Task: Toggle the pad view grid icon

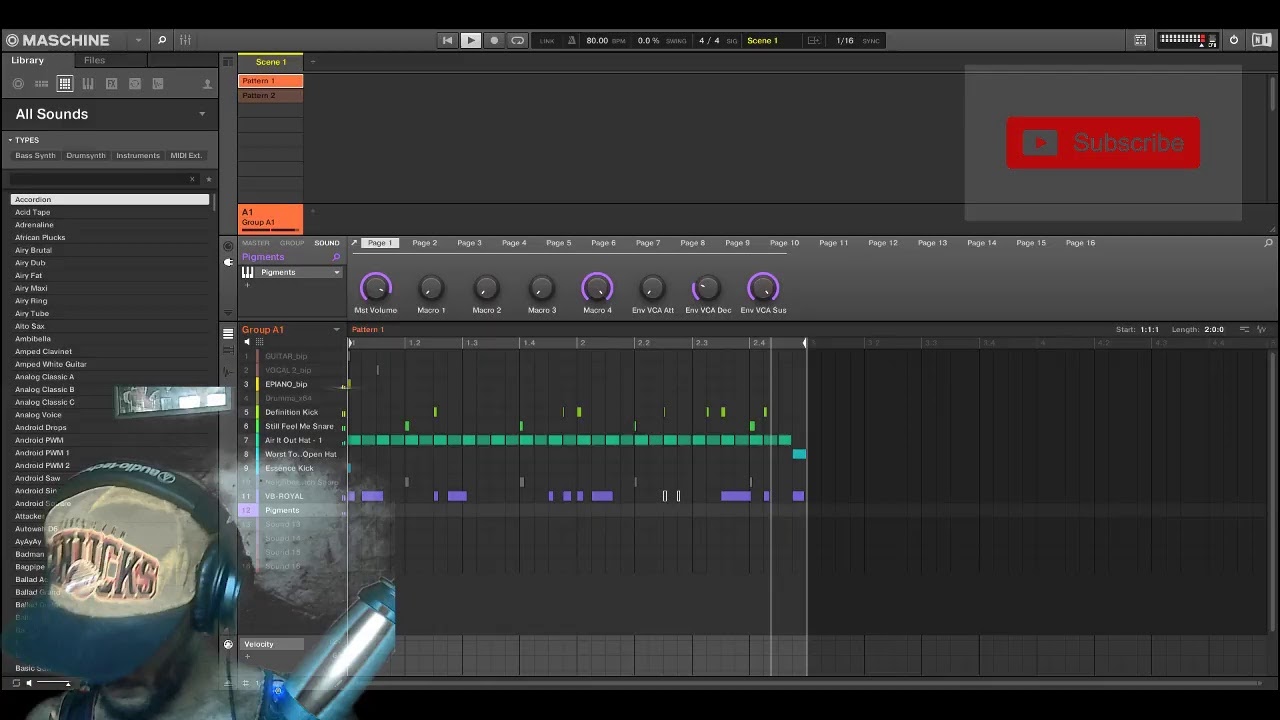Action: pyautogui.click(x=260, y=343)
